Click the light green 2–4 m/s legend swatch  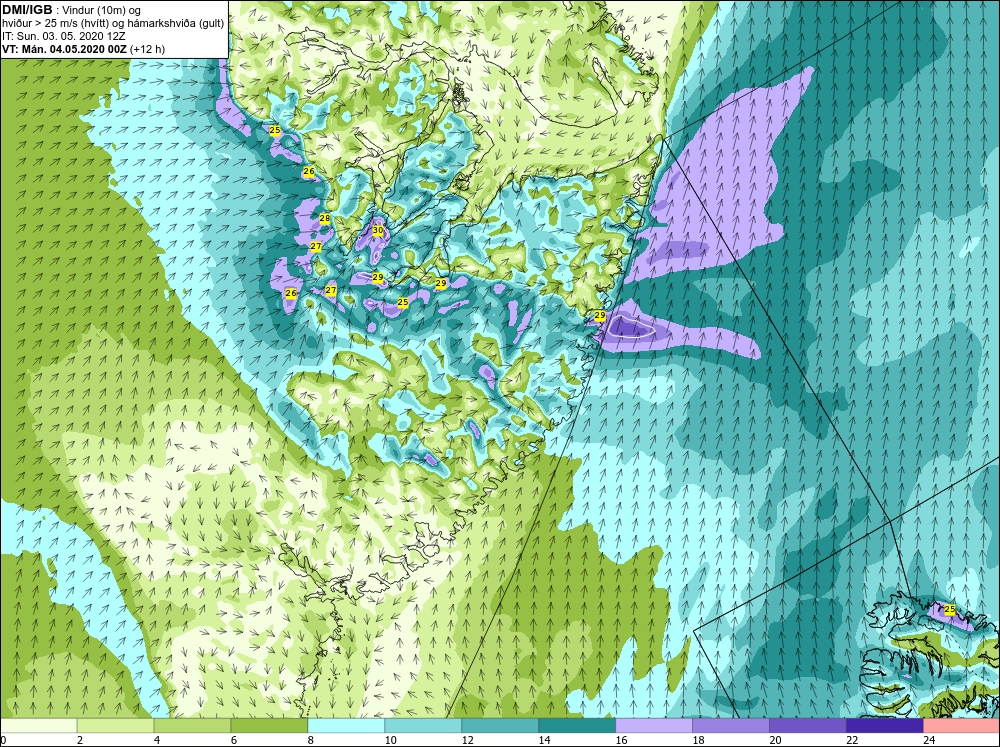pyautogui.click(x=115, y=726)
